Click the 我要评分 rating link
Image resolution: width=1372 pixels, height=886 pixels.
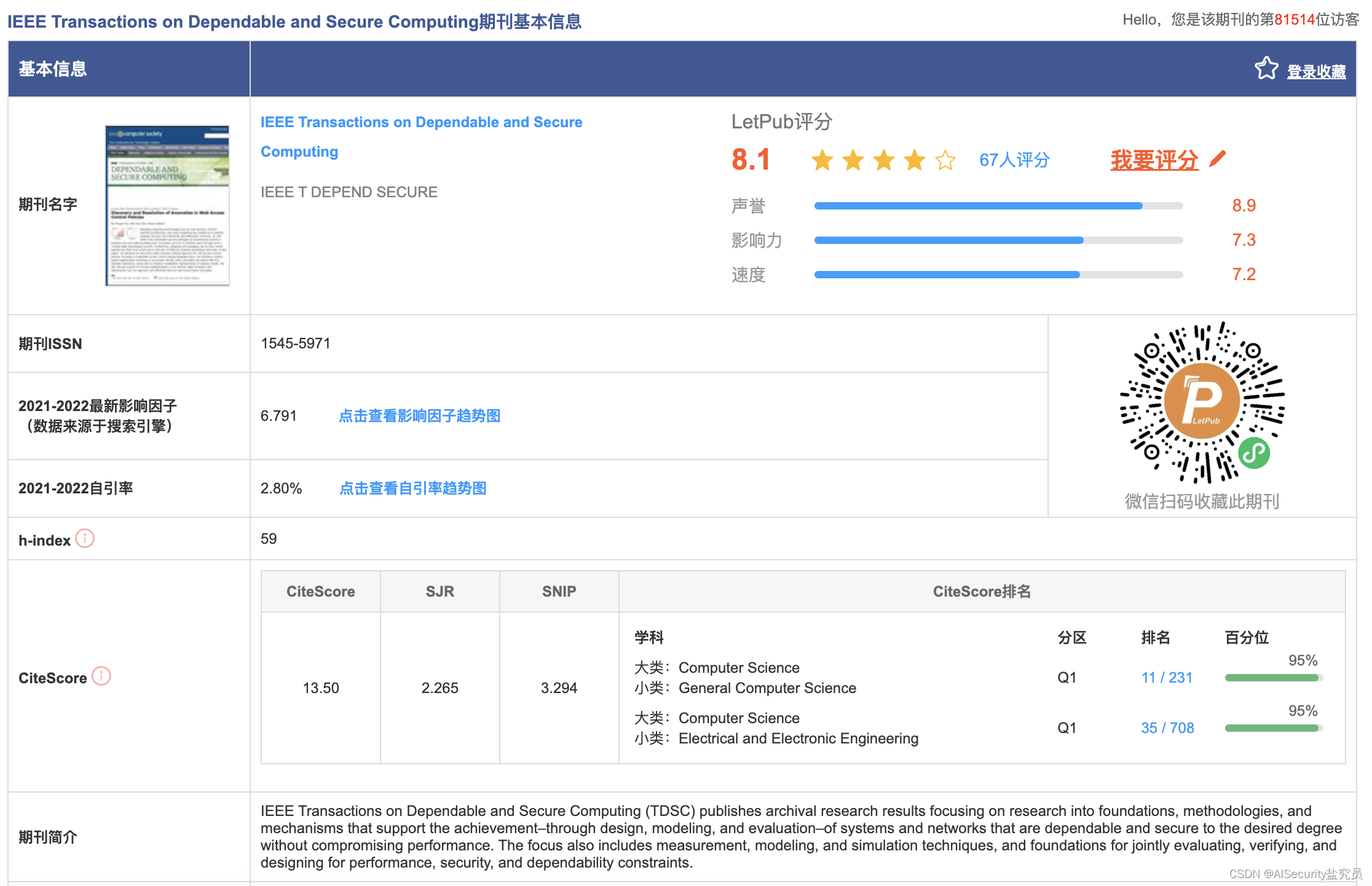coord(1154,160)
